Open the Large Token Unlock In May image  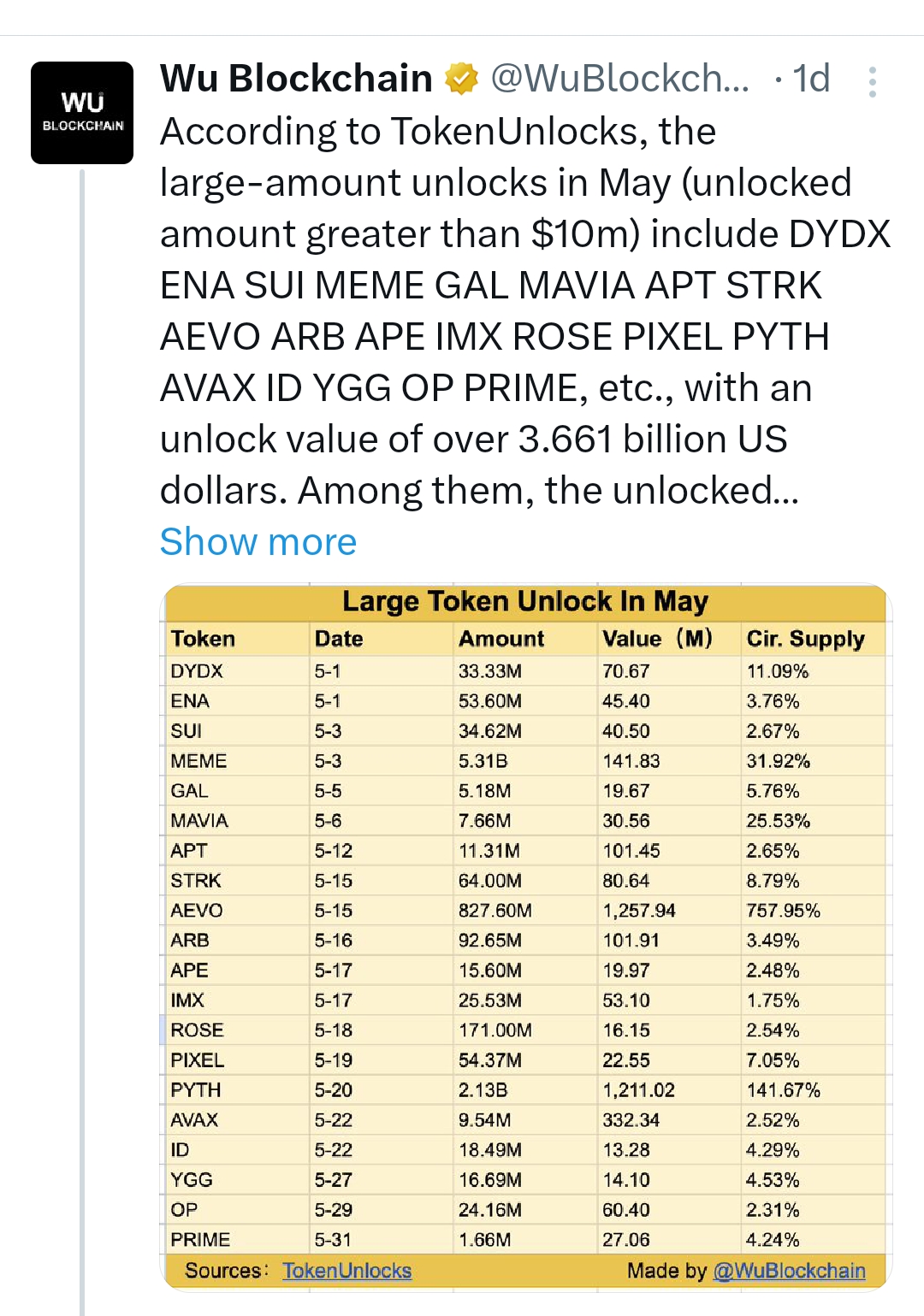click(x=526, y=936)
